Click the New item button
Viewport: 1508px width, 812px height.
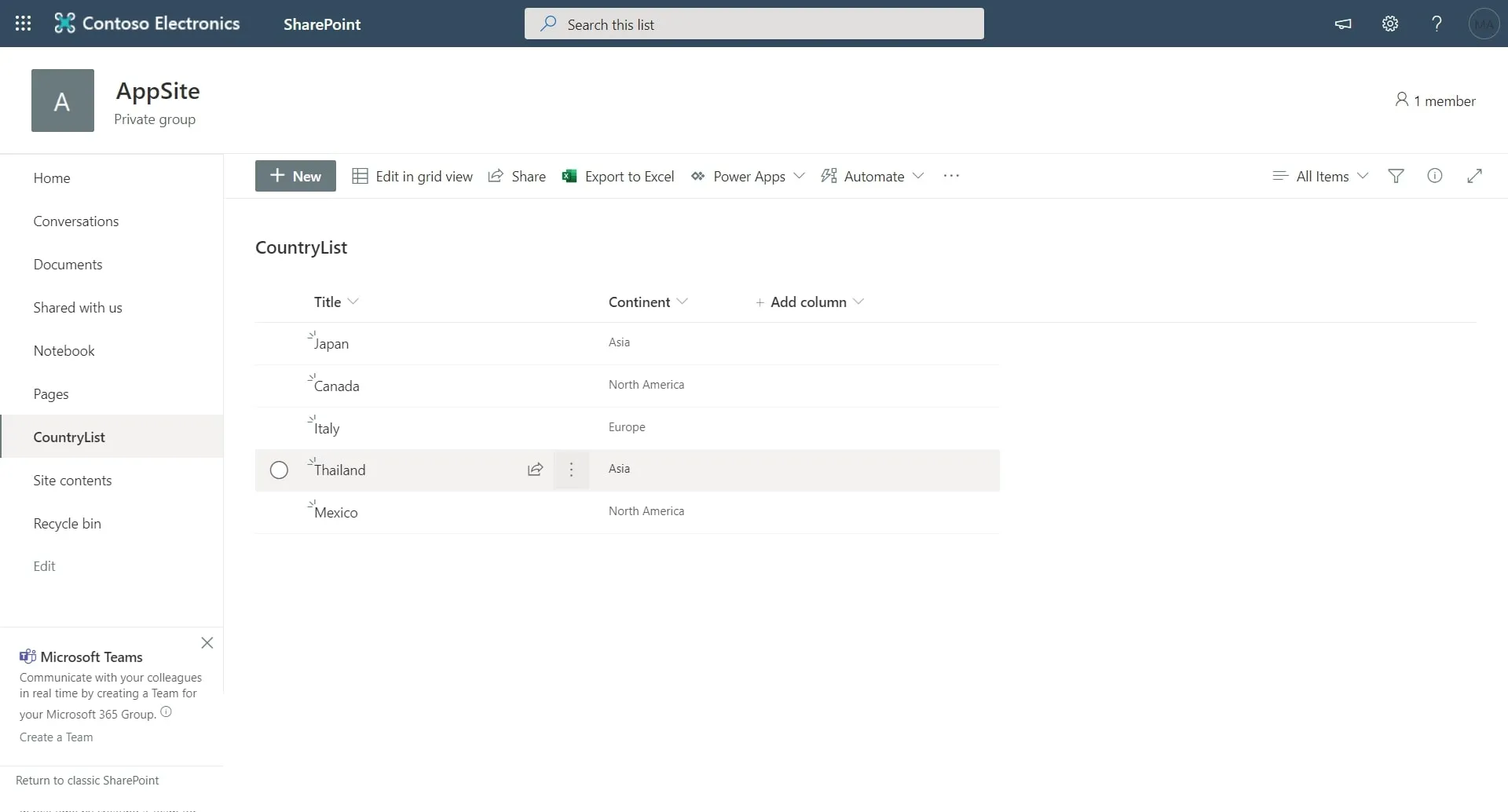coord(295,176)
